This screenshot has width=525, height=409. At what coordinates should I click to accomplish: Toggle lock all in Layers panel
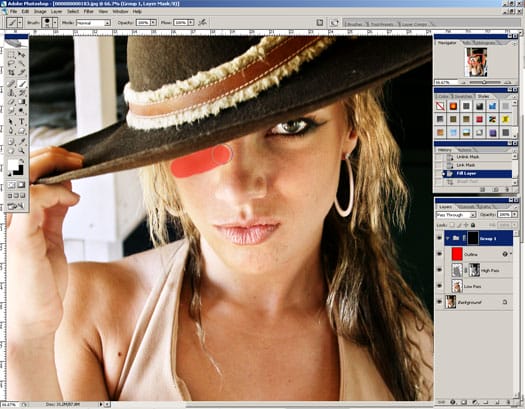point(473,225)
